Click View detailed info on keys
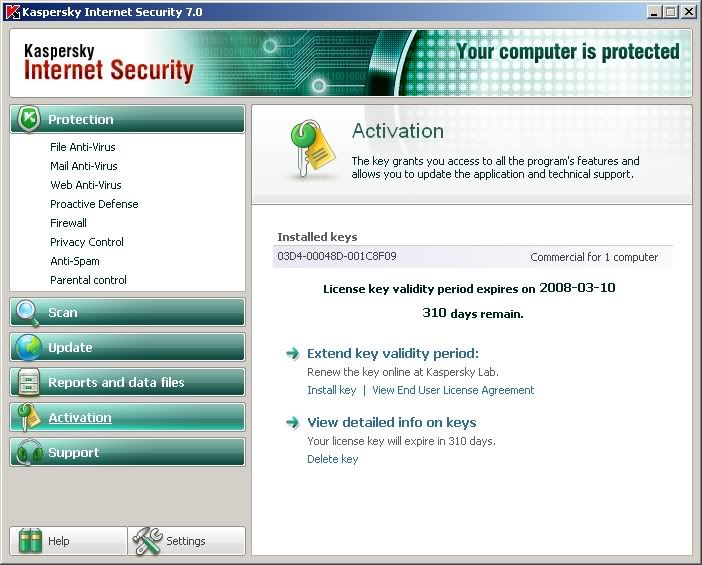 391,422
